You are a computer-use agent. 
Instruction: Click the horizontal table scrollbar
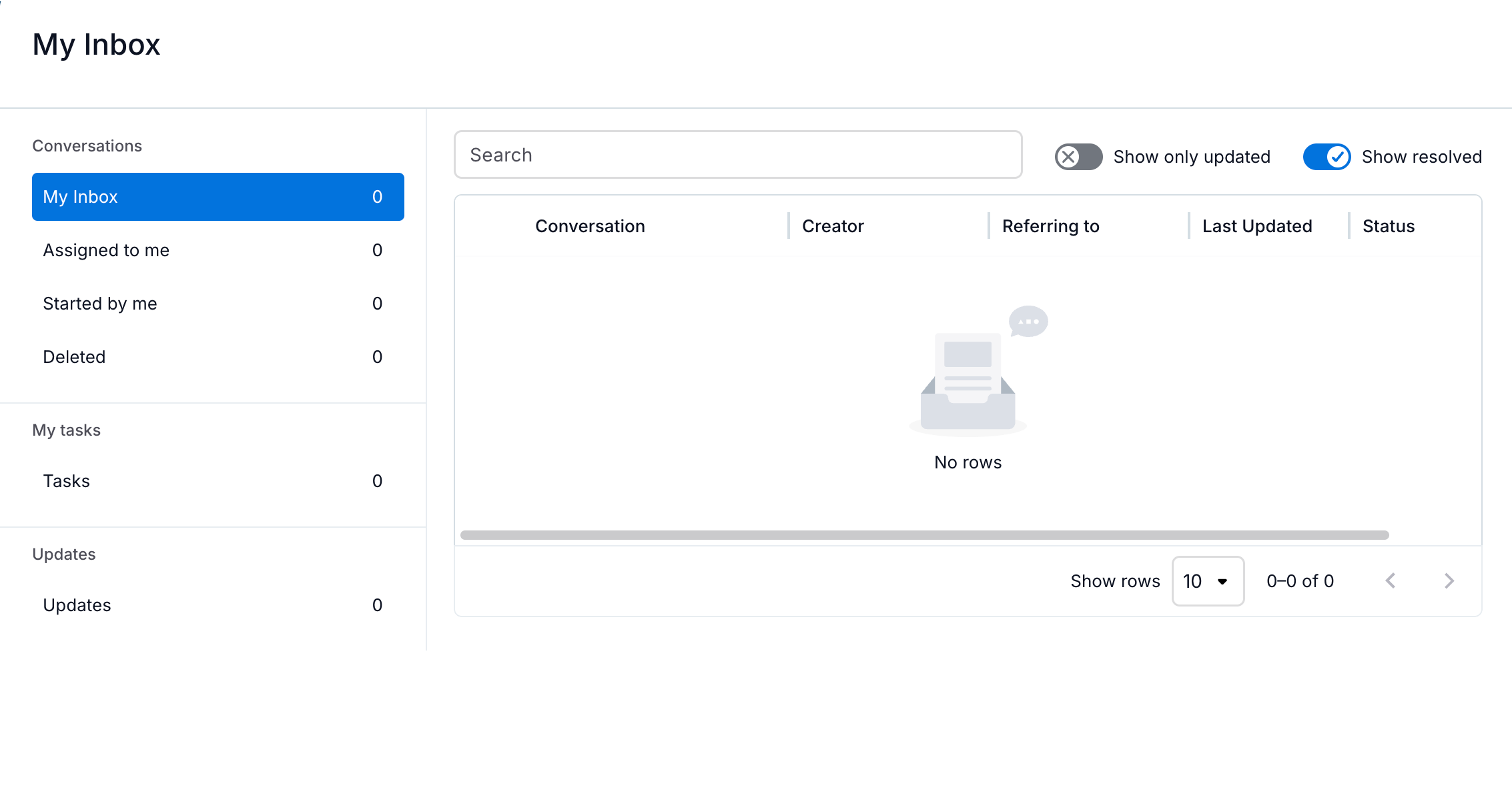pos(924,535)
